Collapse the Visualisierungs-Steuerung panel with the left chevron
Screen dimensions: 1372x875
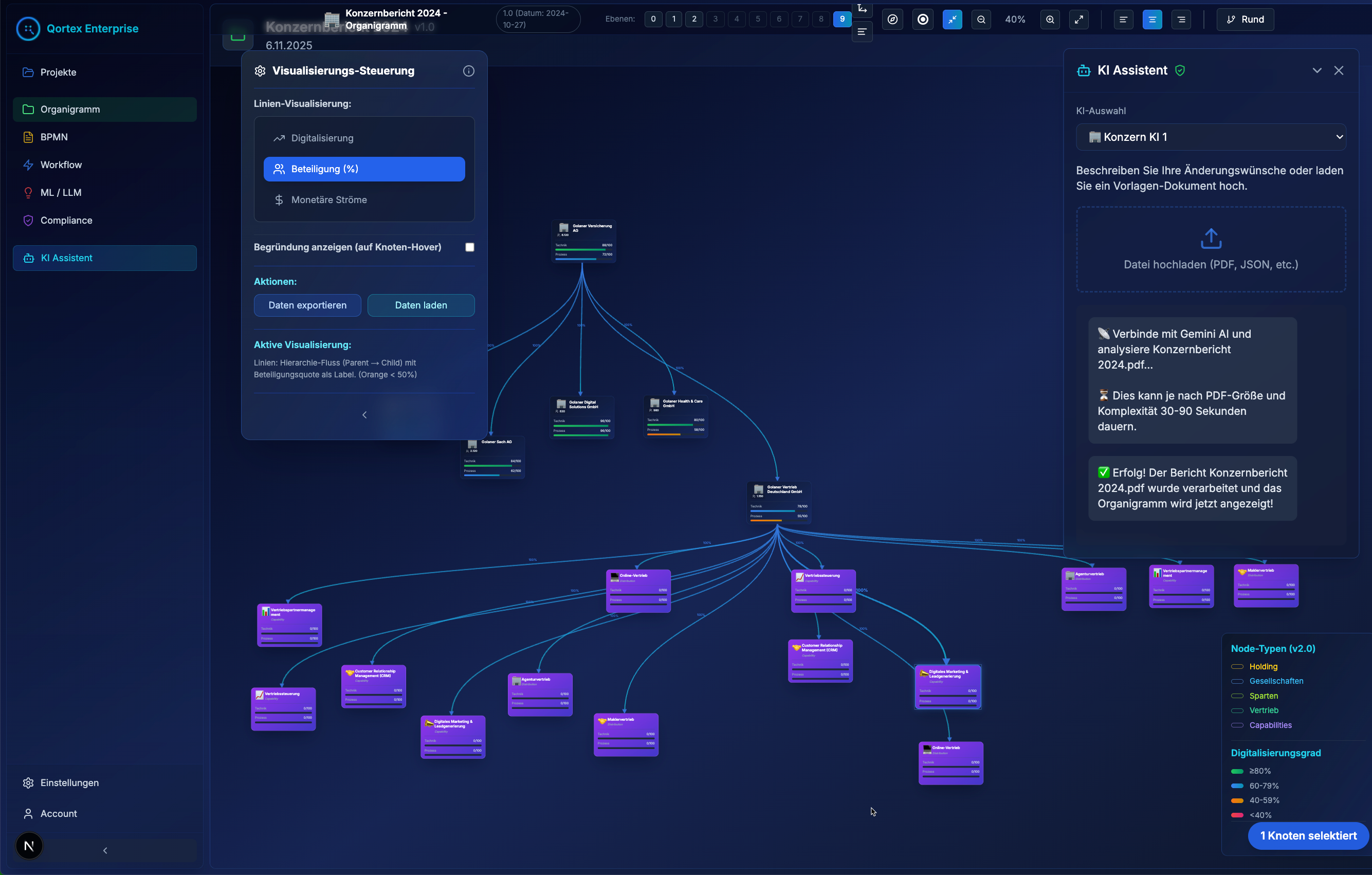click(364, 415)
